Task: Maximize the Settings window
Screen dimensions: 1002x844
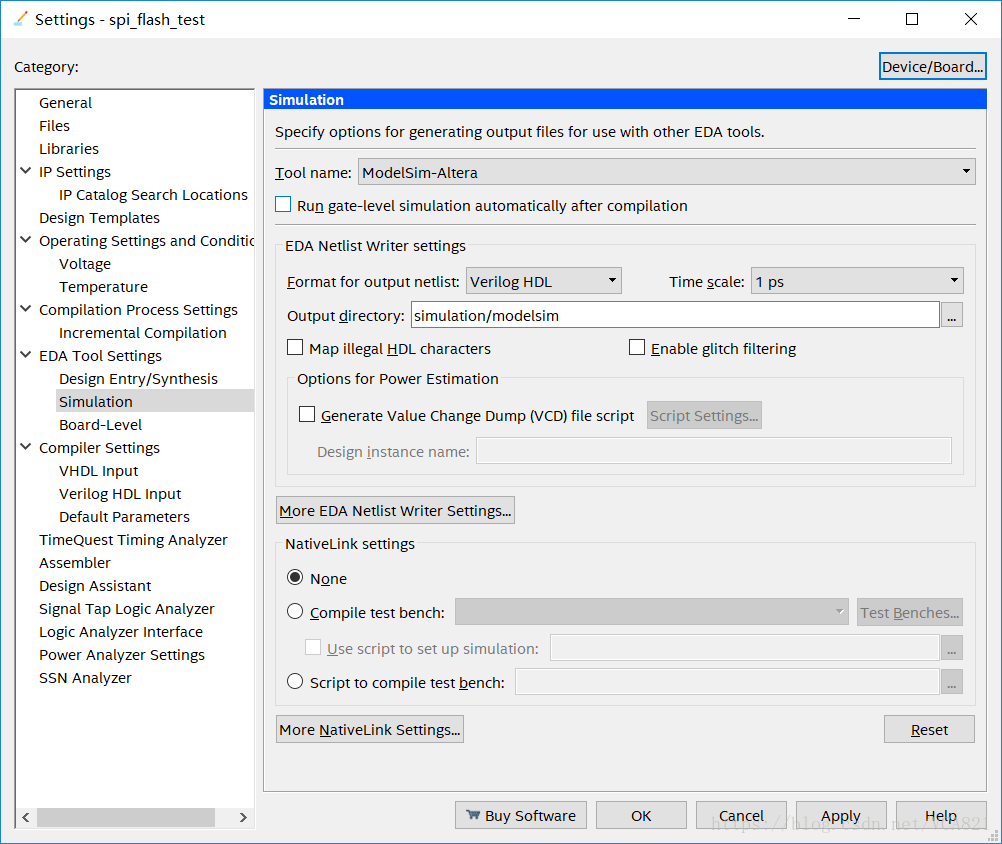Action: pos(912,19)
